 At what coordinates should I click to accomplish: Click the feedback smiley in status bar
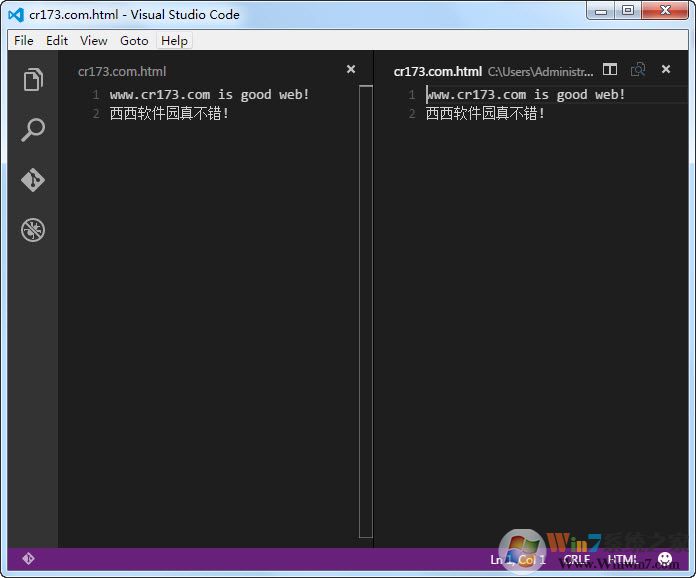(x=665, y=559)
